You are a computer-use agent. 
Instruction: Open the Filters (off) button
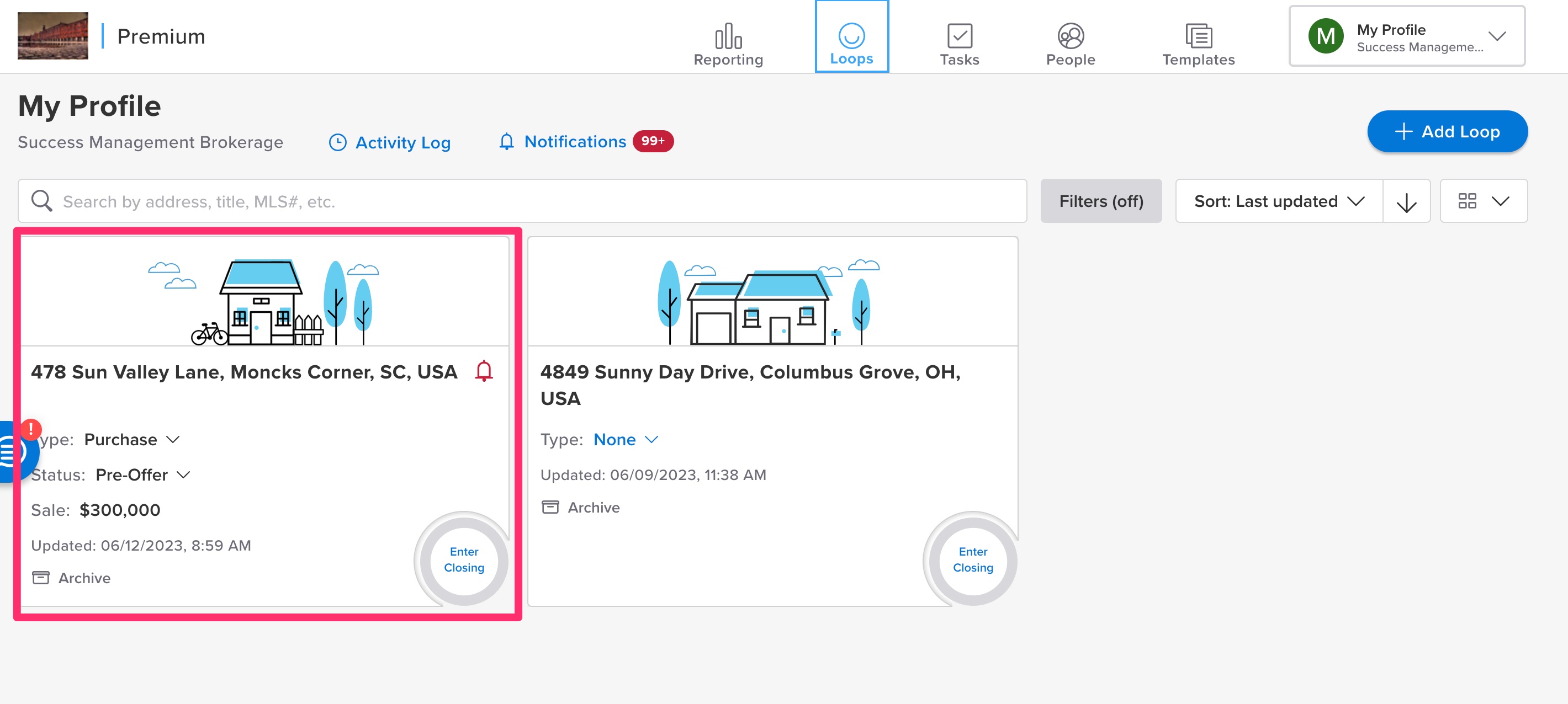pyautogui.click(x=1100, y=201)
